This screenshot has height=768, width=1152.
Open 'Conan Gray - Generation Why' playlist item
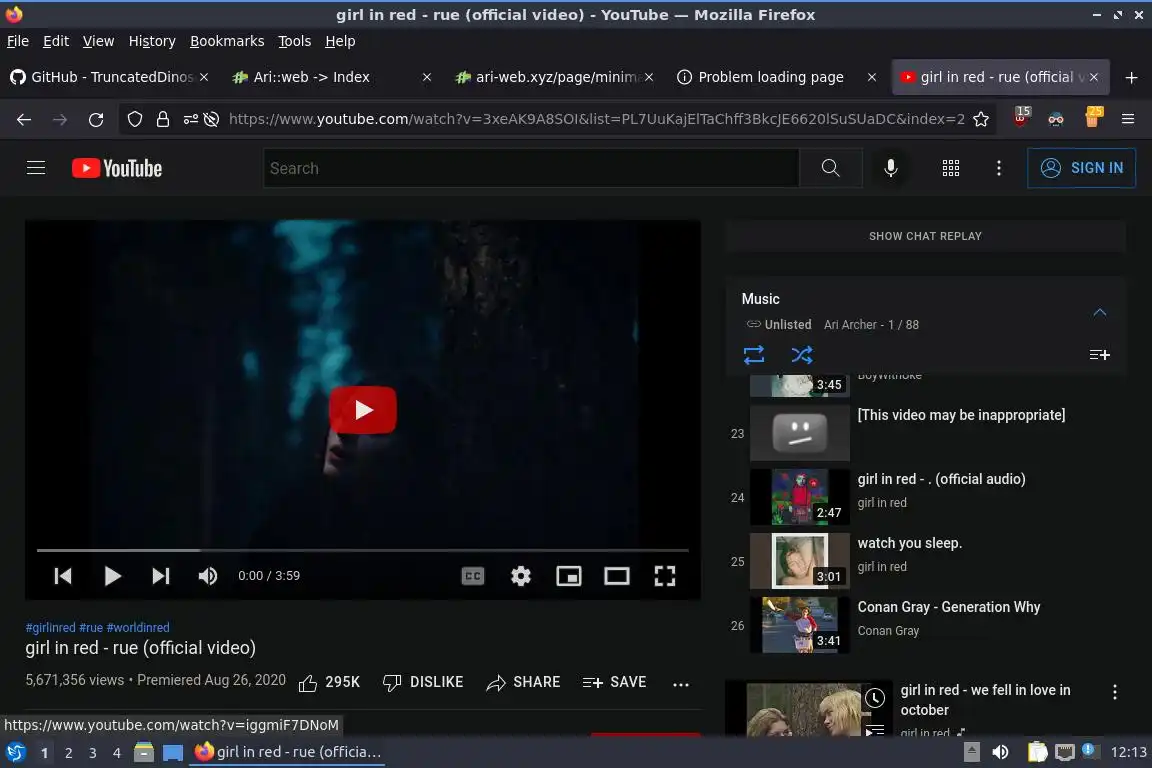[948, 607]
